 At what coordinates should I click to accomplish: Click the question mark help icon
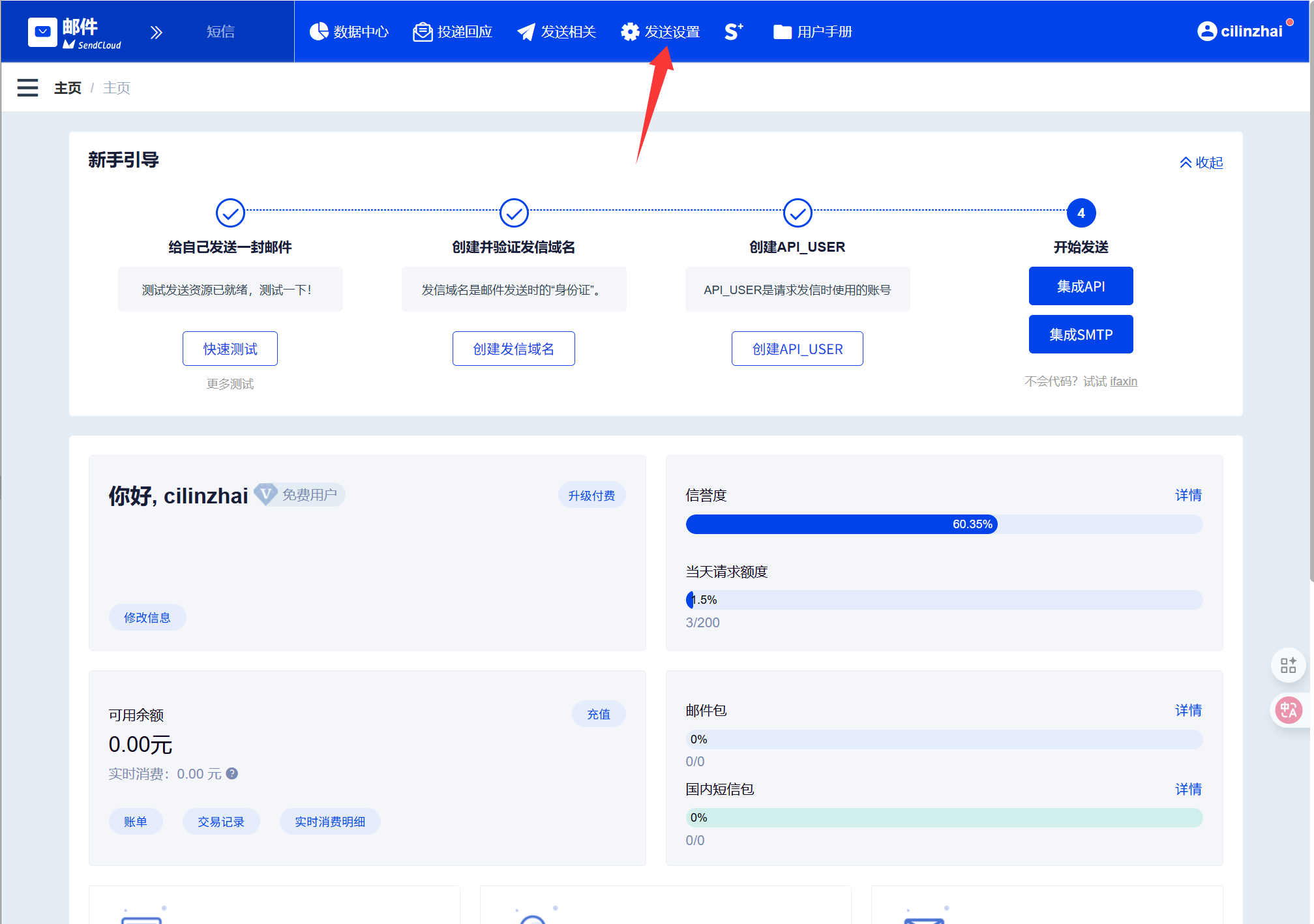232,773
